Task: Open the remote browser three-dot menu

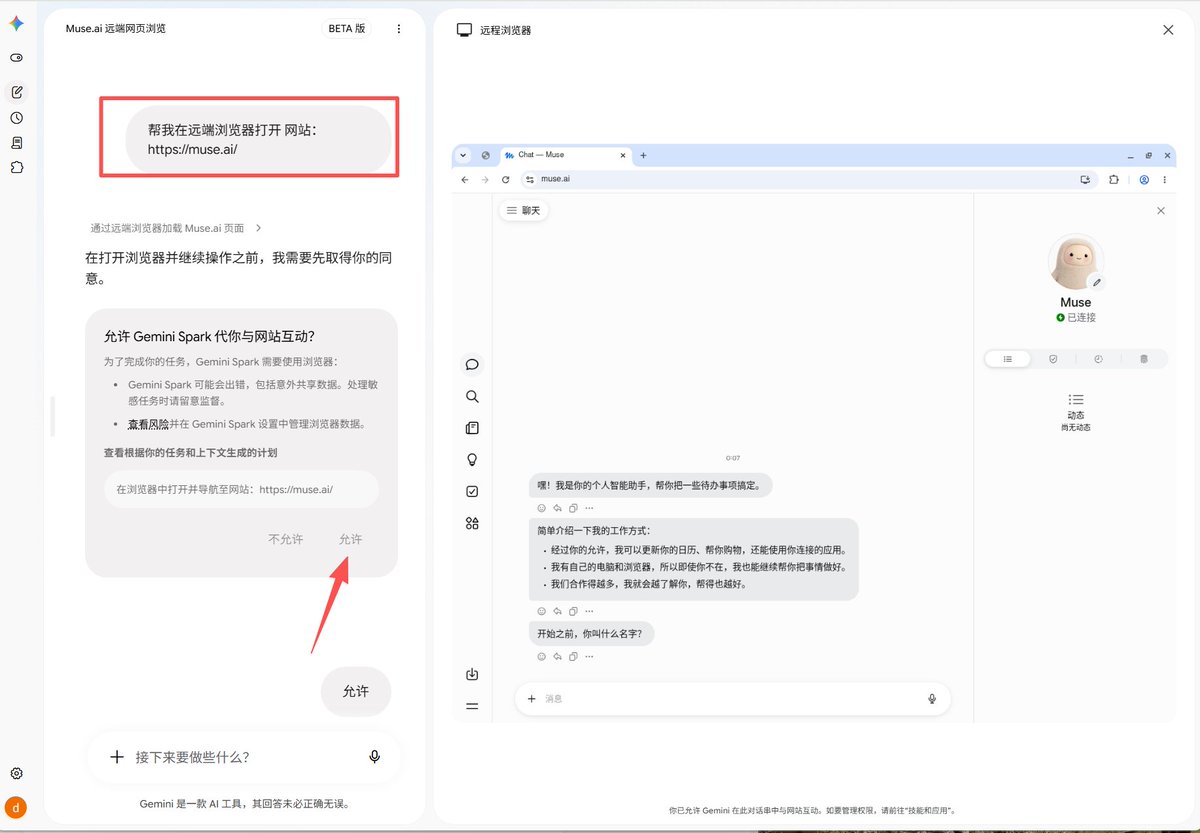Action: (x=1166, y=179)
